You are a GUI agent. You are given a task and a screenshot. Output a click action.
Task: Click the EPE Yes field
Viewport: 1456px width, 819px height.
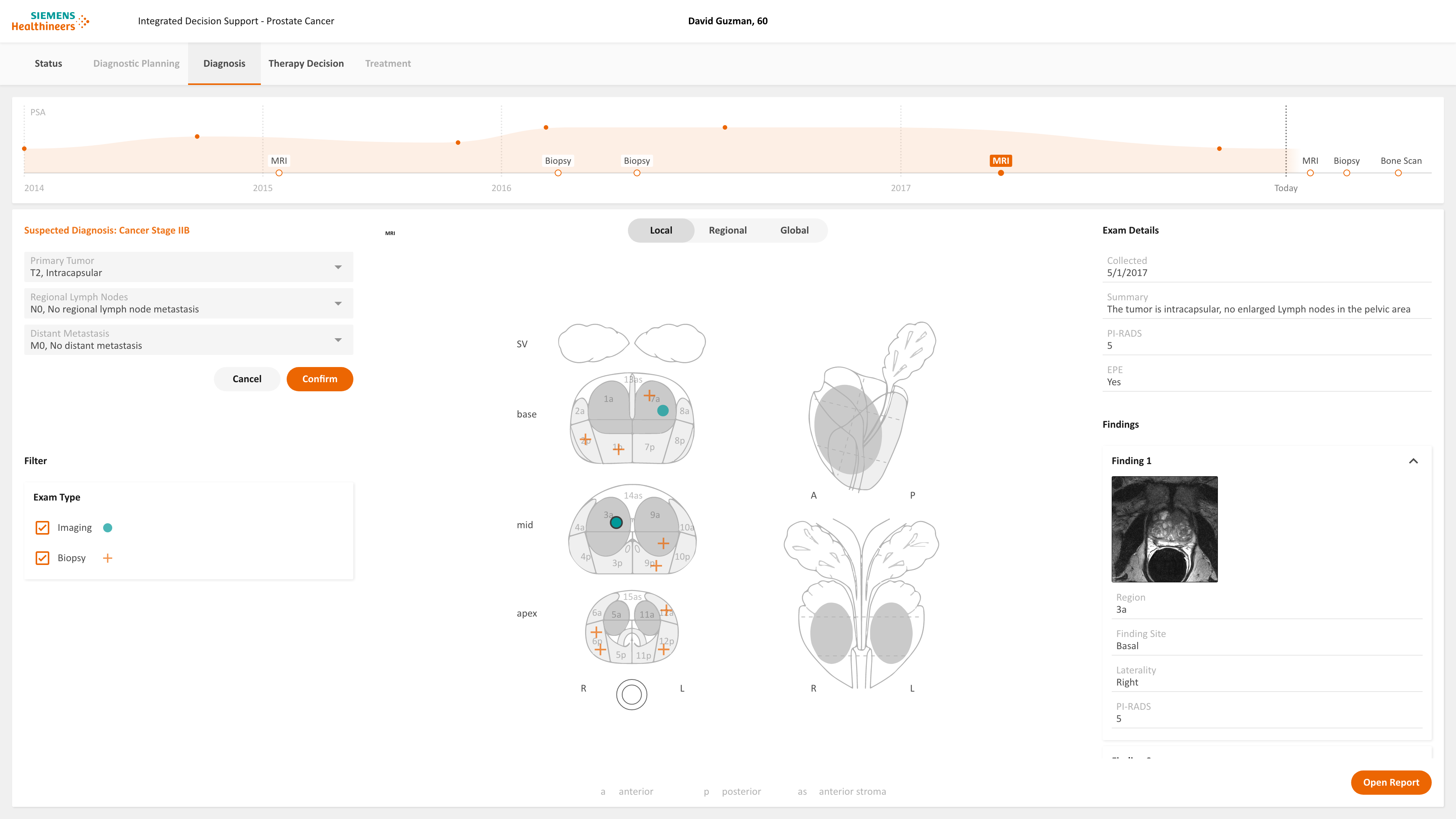coord(1267,376)
